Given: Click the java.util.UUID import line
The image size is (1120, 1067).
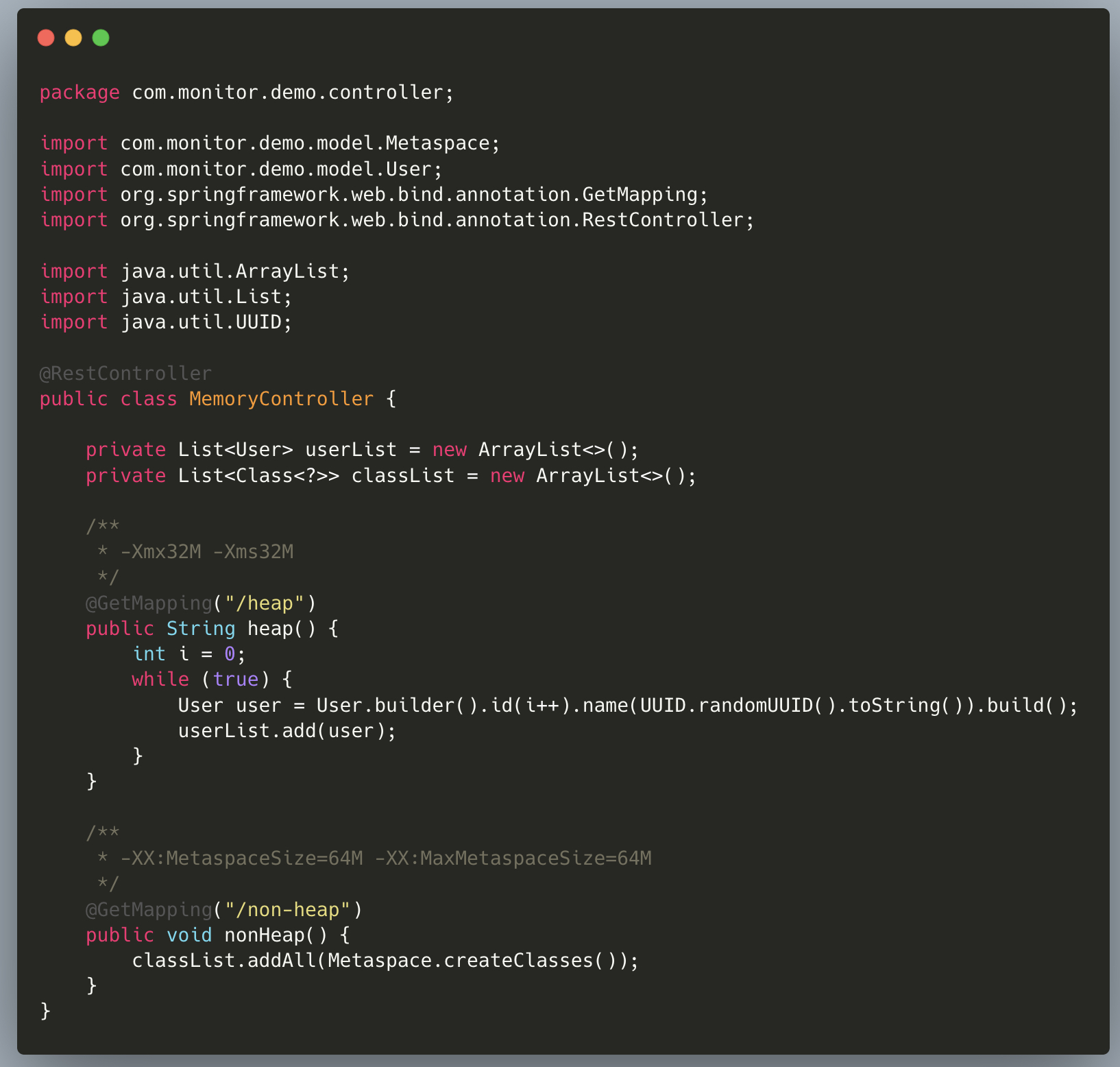Looking at the screenshot, I should point(166,322).
